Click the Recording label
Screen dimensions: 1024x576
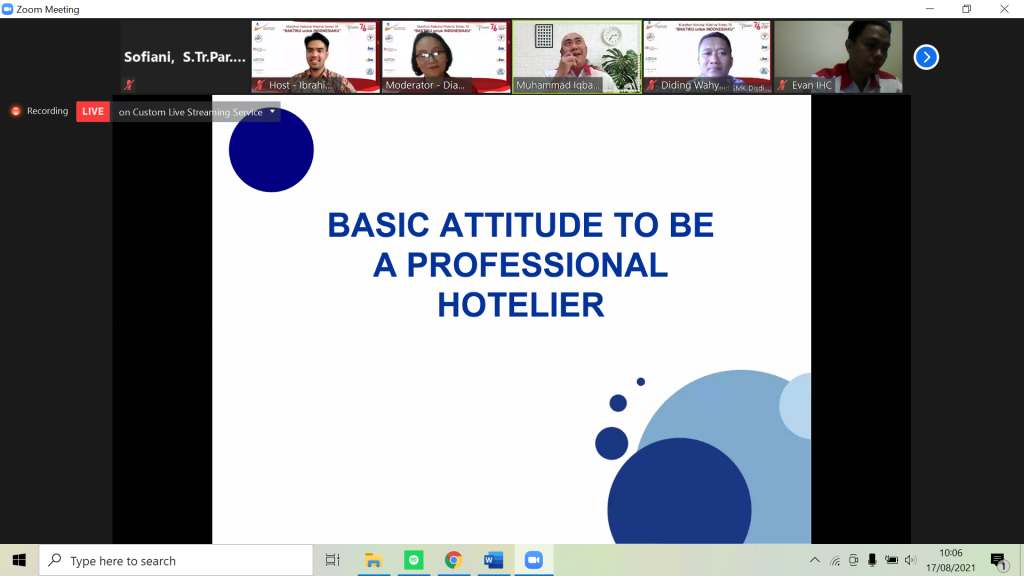point(48,111)
